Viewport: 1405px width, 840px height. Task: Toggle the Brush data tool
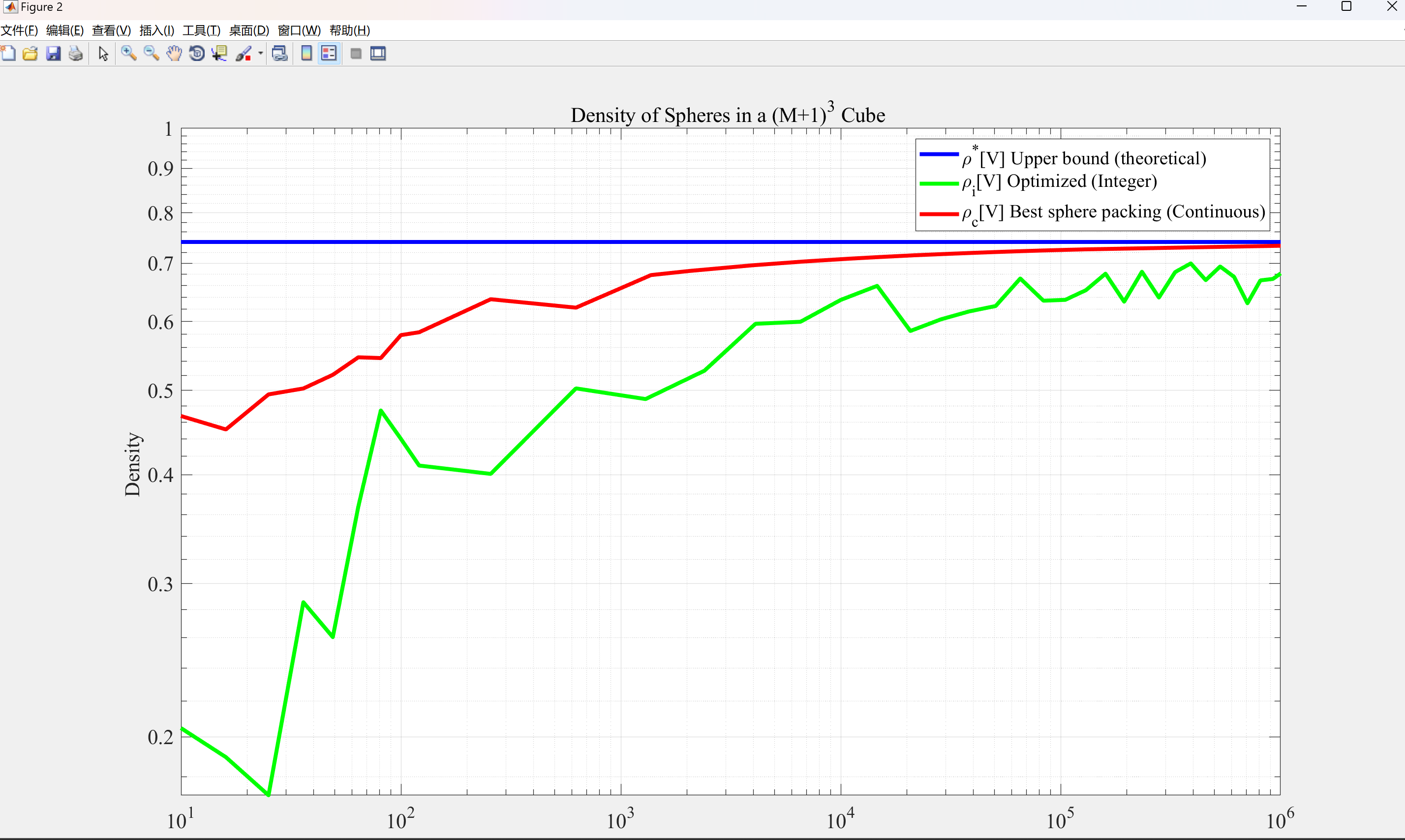pos(244,54)
